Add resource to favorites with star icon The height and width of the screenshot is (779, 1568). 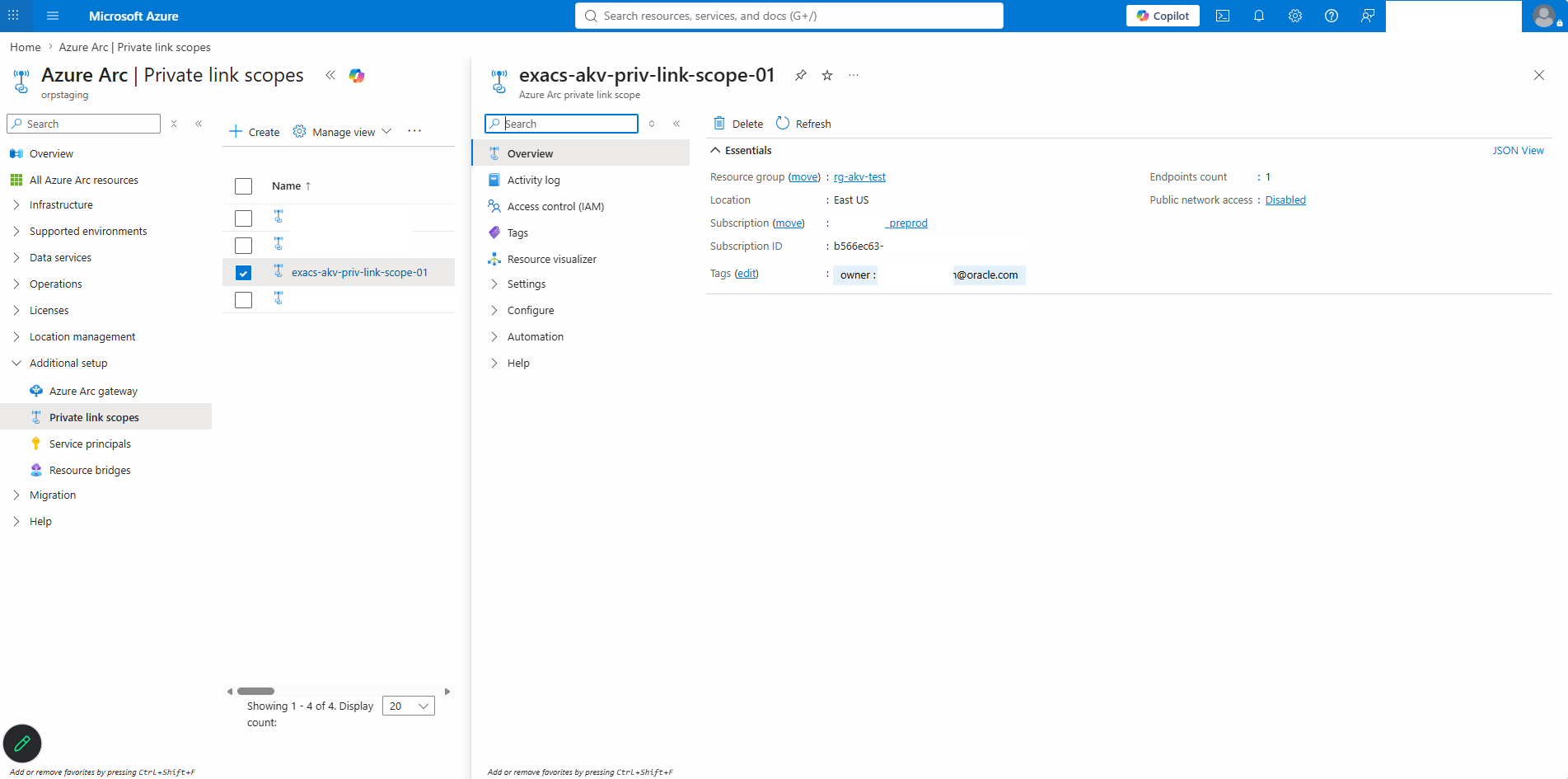coord(827,75)
